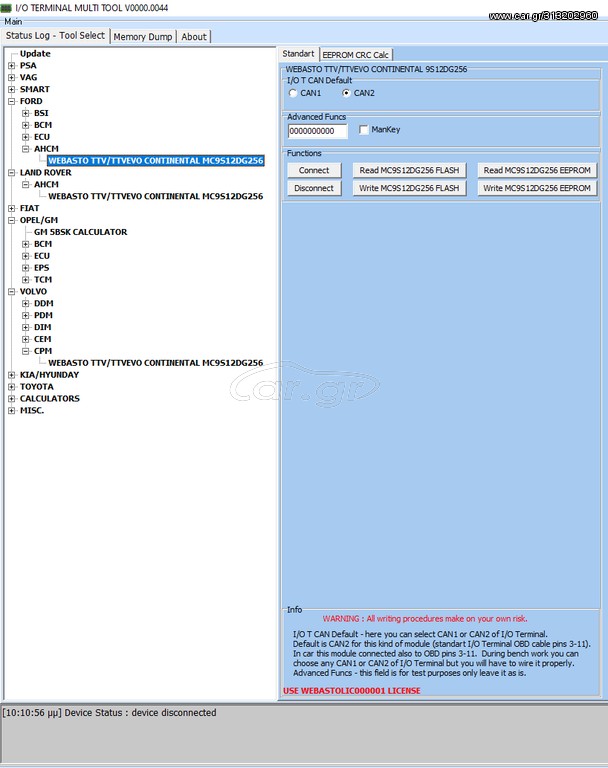Viewport: 608px width, 768px height.
Task: Select the GM 5BSK CALCULATOR item
Action: click(80, 232)
